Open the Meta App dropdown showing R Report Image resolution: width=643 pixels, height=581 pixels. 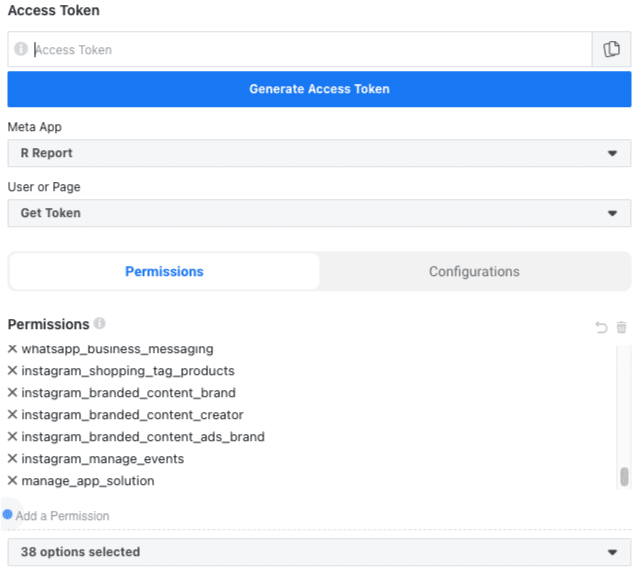coord(319,153)
